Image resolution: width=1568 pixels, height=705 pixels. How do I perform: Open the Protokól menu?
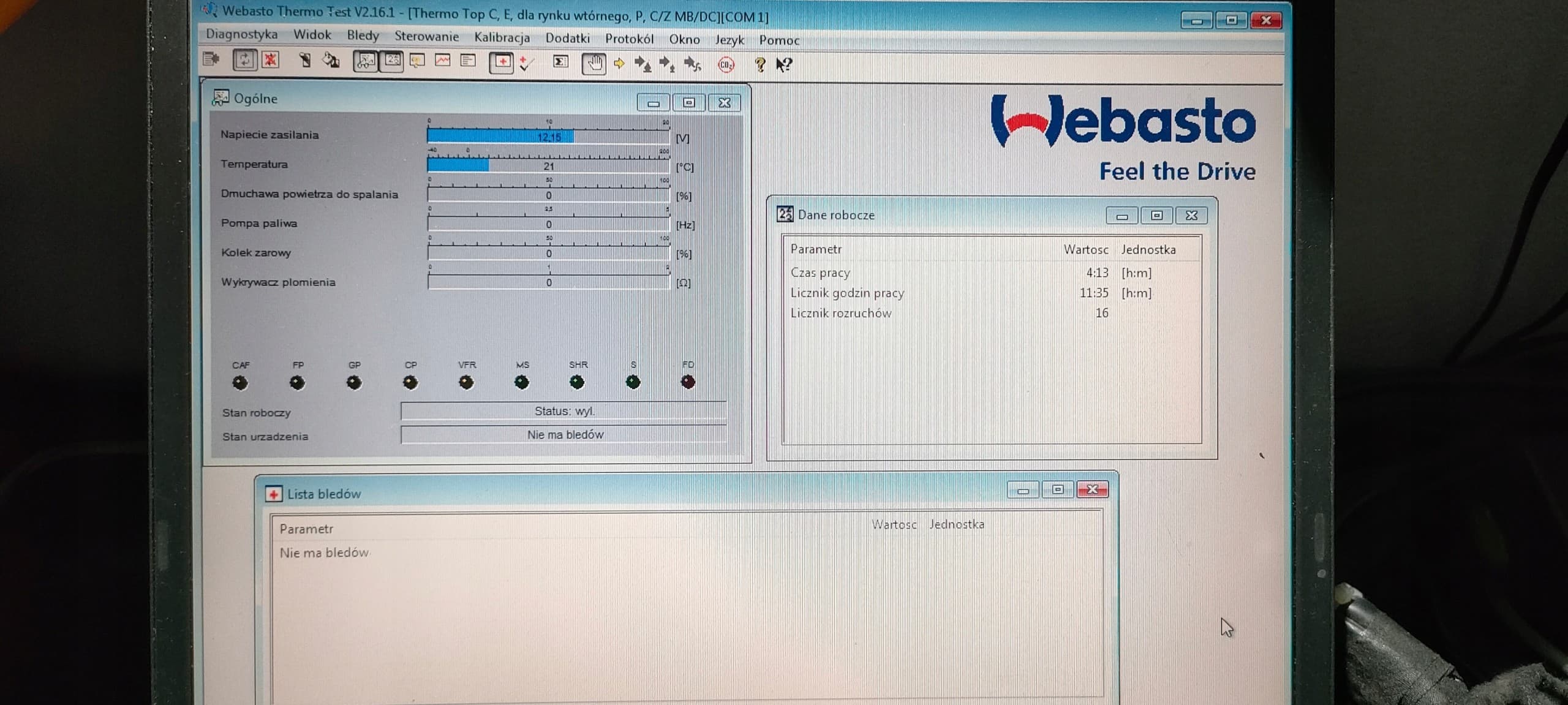click(x=629, y=39)
